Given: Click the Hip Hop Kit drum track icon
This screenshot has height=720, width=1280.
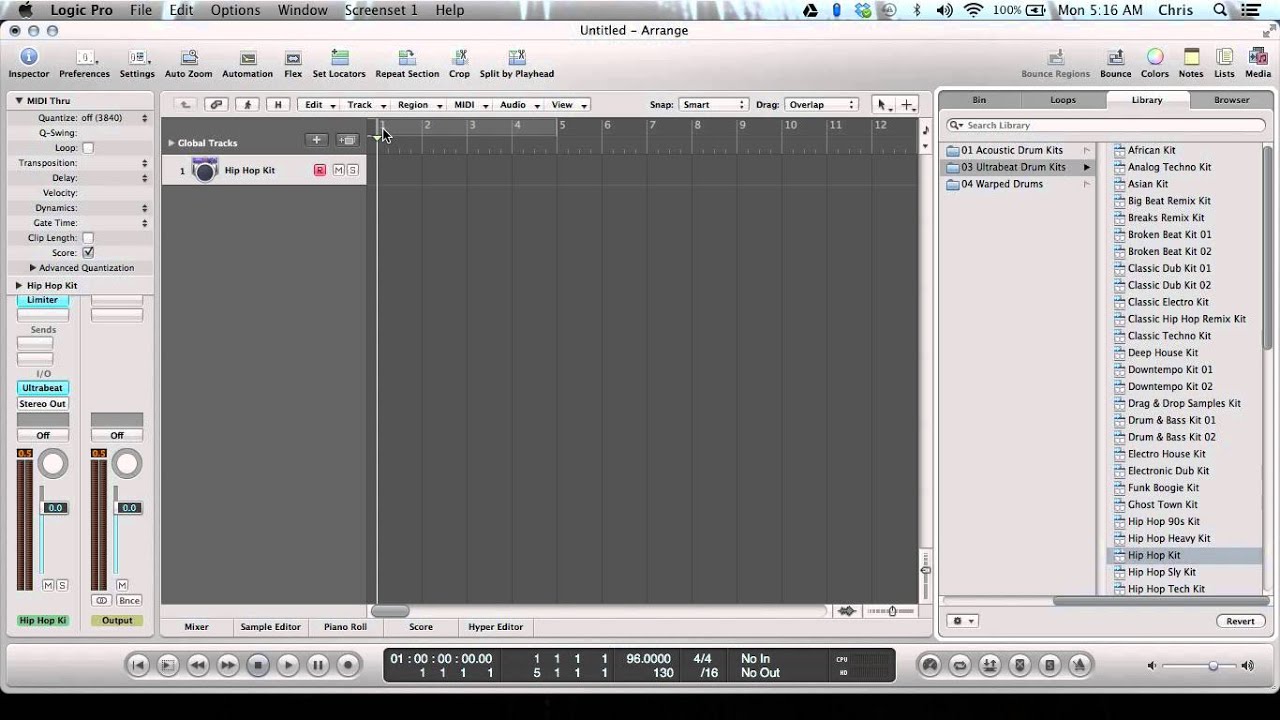Looking at the screenshot, I should pyautogui.click(x=205, y=170).
